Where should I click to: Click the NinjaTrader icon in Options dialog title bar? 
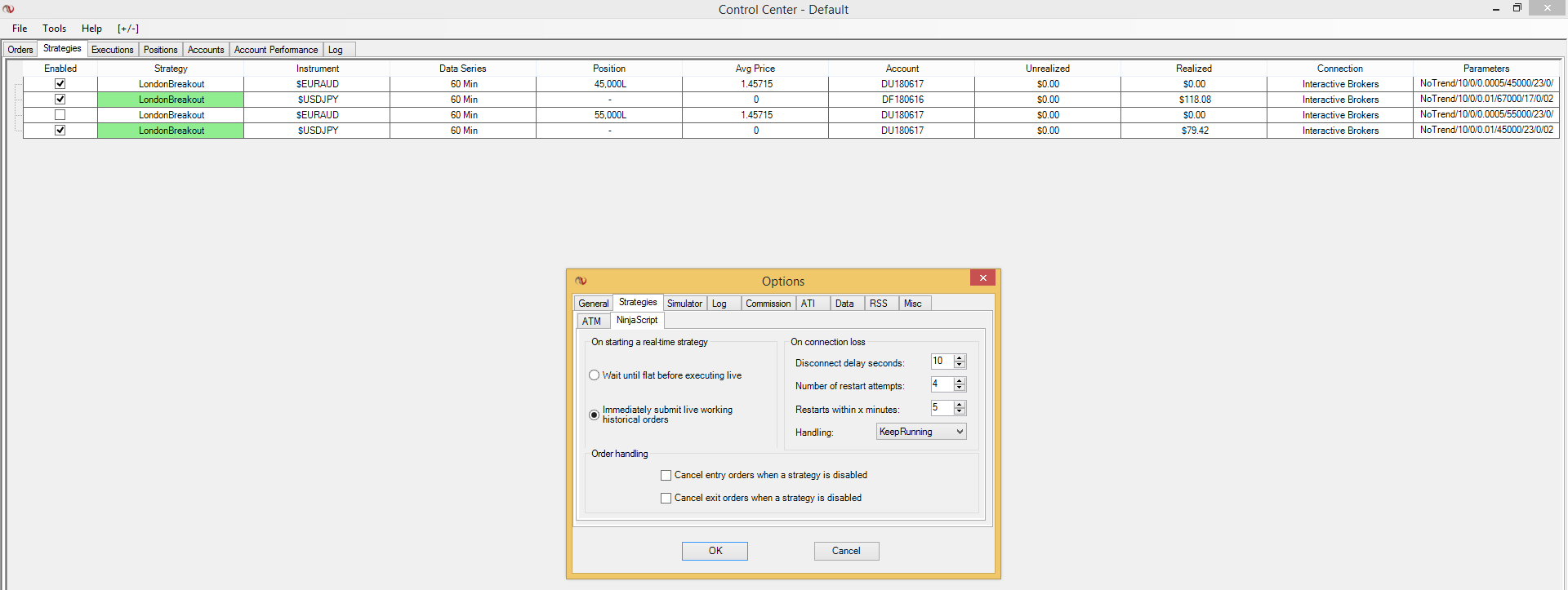(581, 281)
